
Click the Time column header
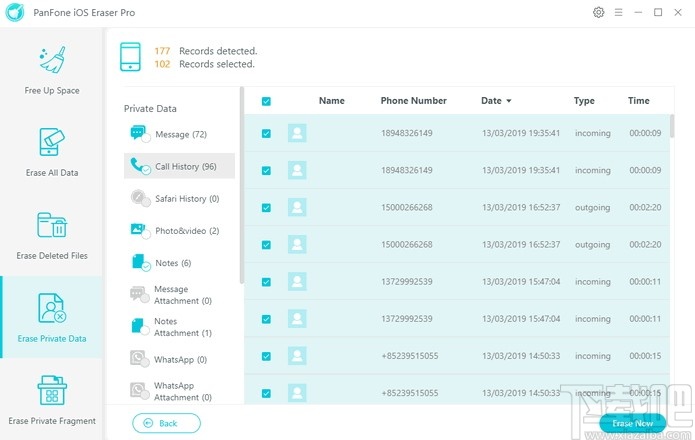[638, 101]
